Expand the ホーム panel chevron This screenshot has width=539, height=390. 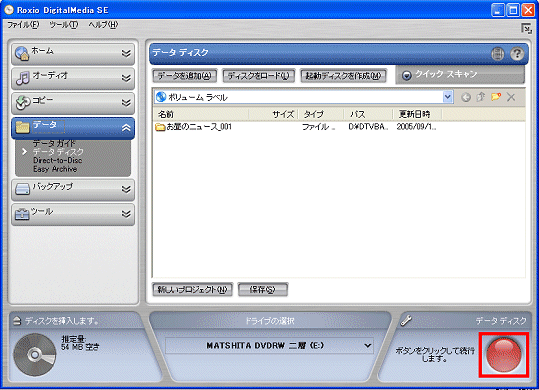tap(126, 53)
